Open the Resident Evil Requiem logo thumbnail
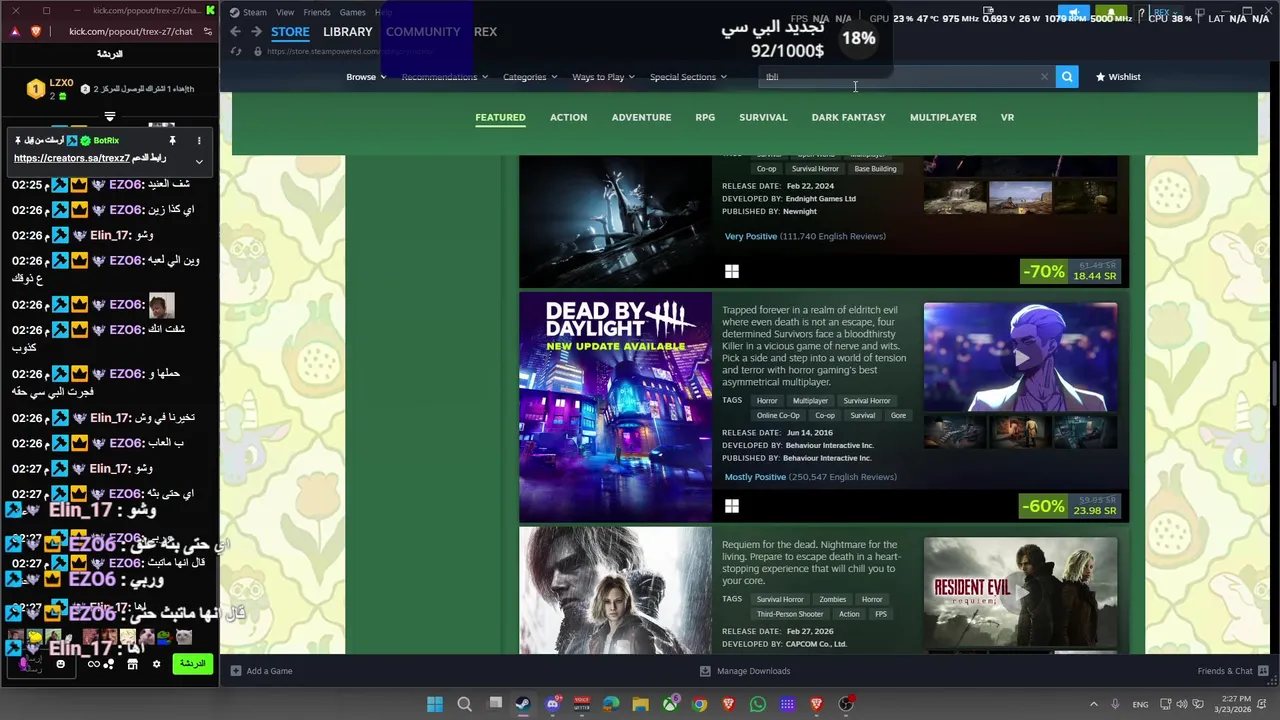 click(1020, 592)
